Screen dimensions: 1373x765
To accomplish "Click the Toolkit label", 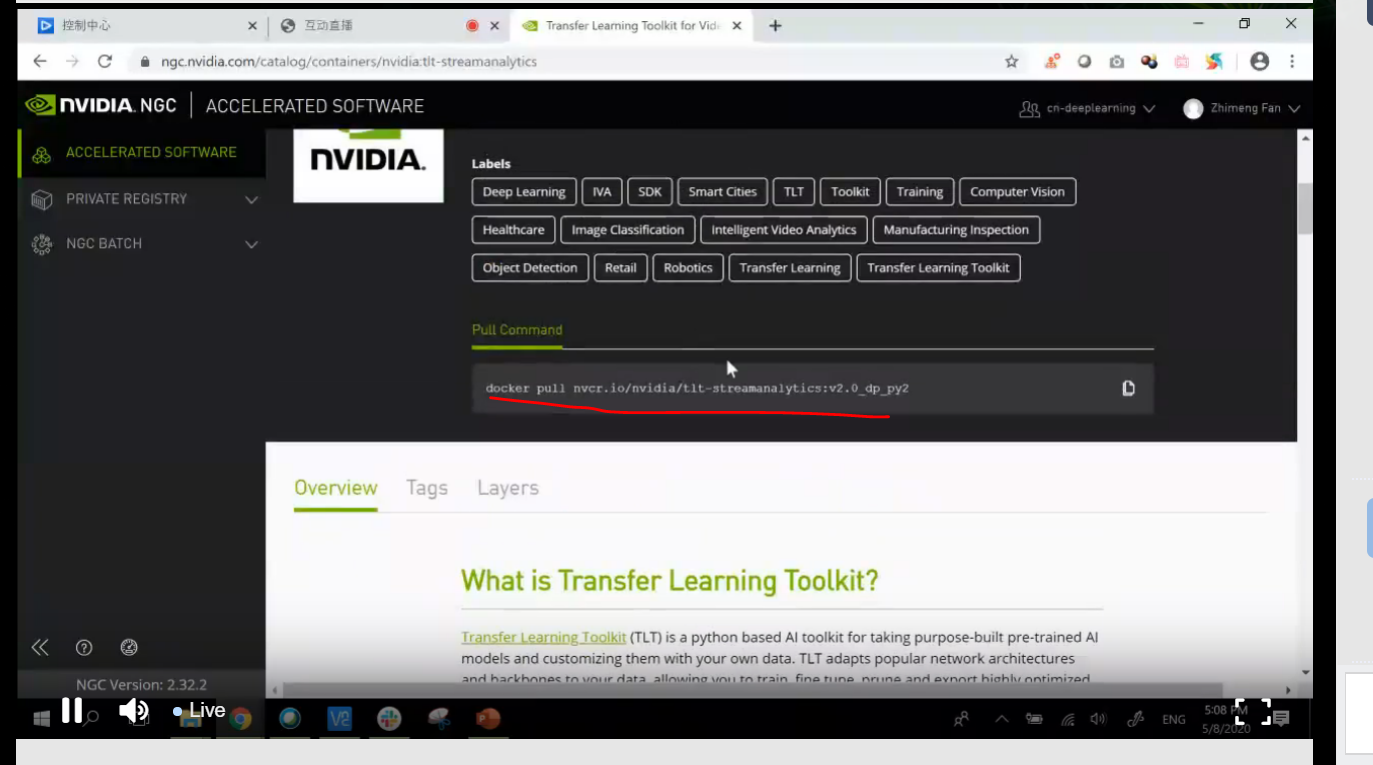I will pos(850,192).
